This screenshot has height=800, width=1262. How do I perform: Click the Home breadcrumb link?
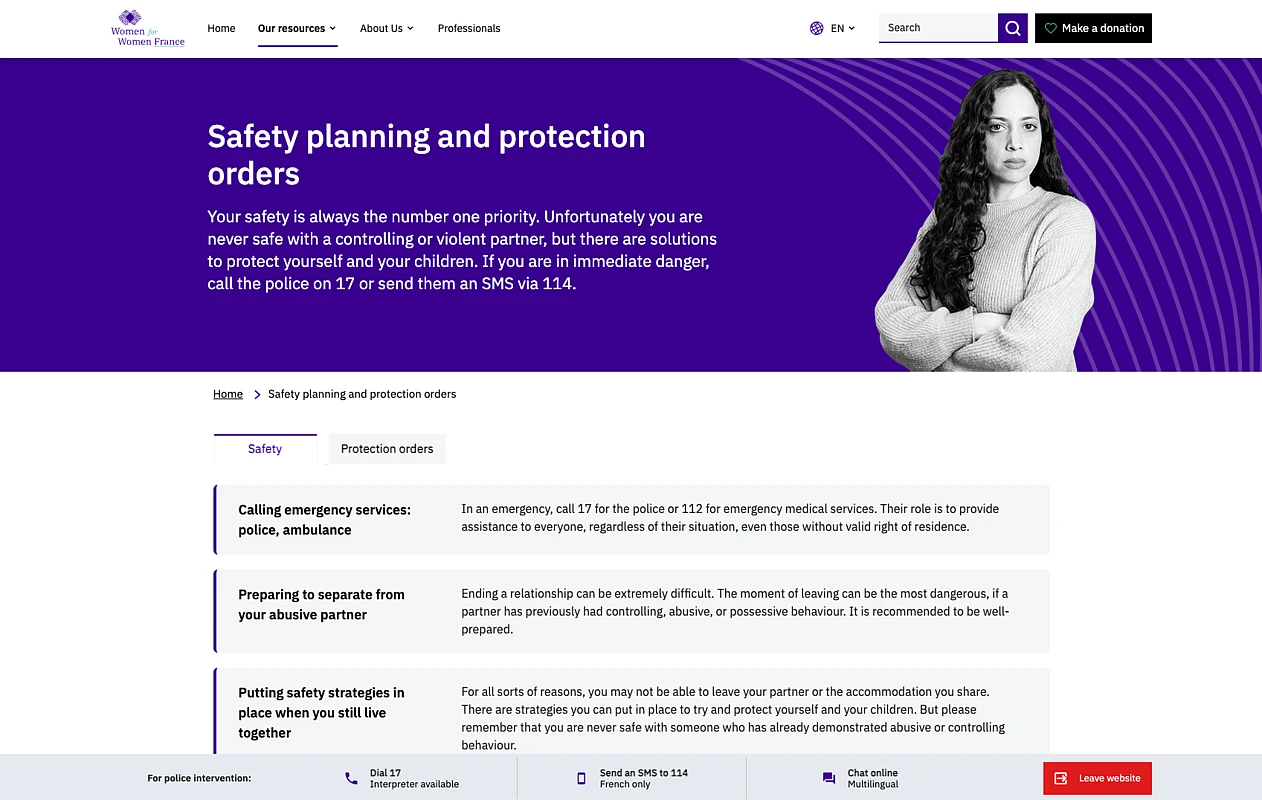pos(228,394)
